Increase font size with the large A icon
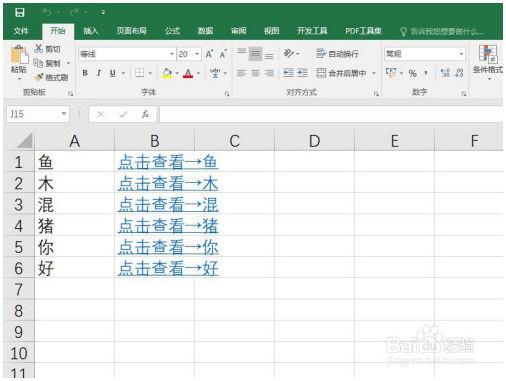 pyautogui.click(x=209, y=54)
